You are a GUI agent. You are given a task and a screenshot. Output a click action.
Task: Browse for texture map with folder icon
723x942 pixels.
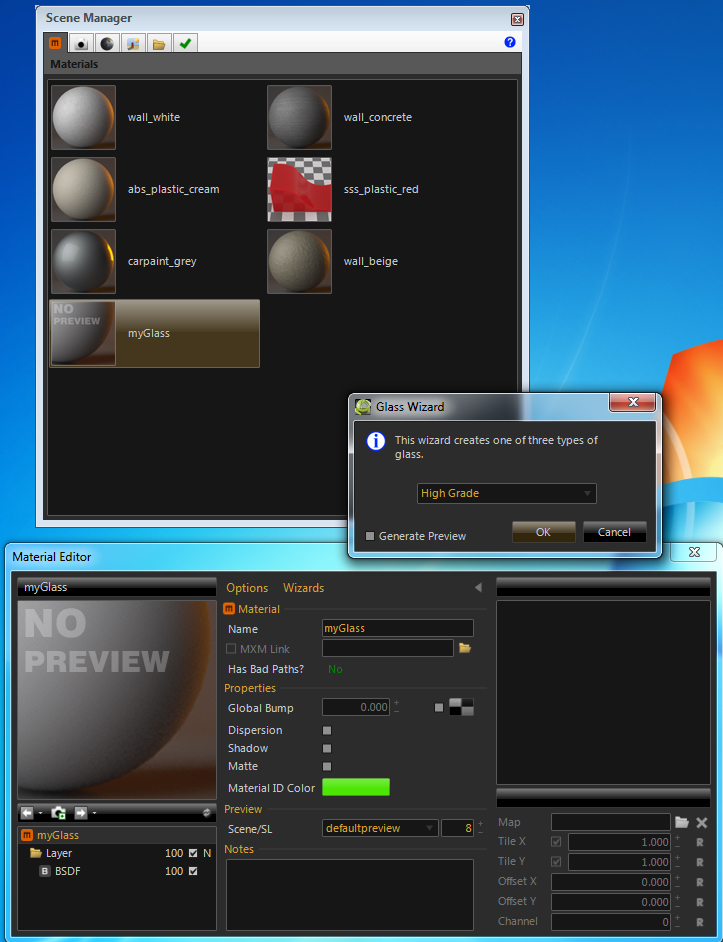point(682,822)
